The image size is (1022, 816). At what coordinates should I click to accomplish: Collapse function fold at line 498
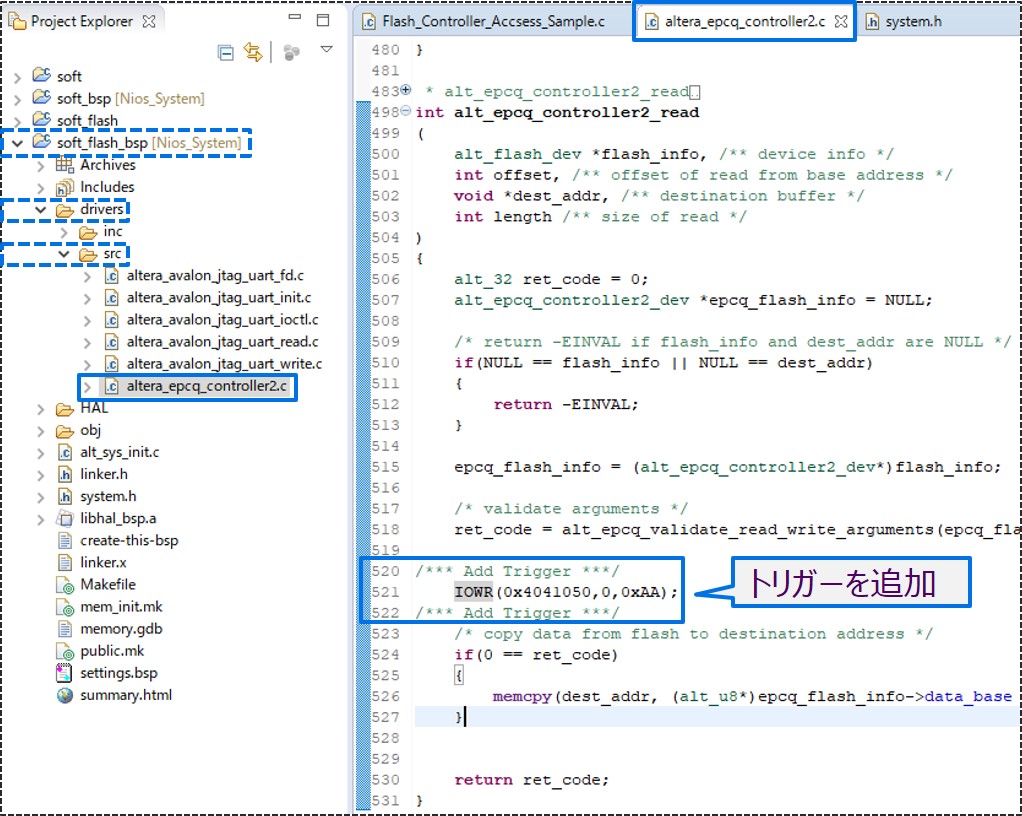405,111
